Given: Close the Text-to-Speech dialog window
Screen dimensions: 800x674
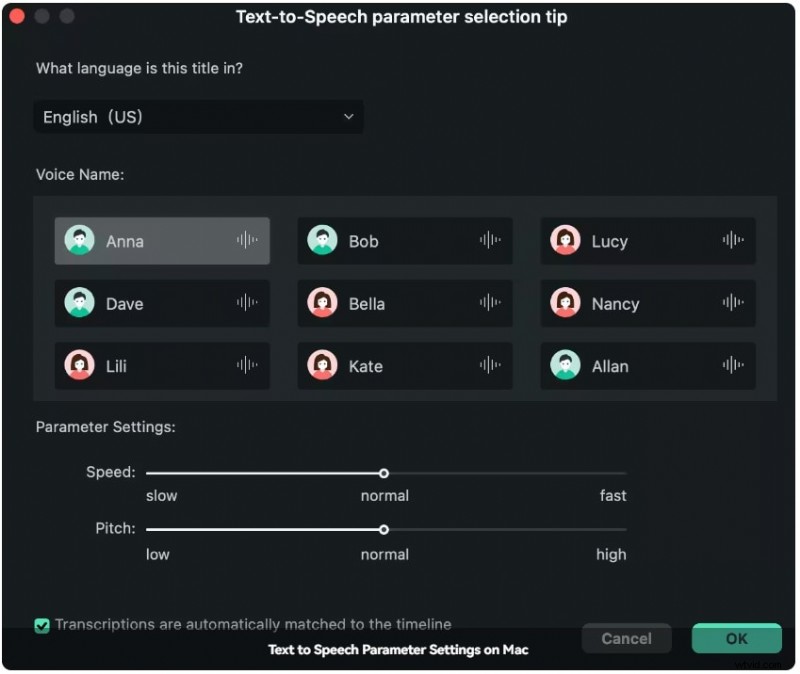Looking at the screenshot, I should [x=16, y=16].
